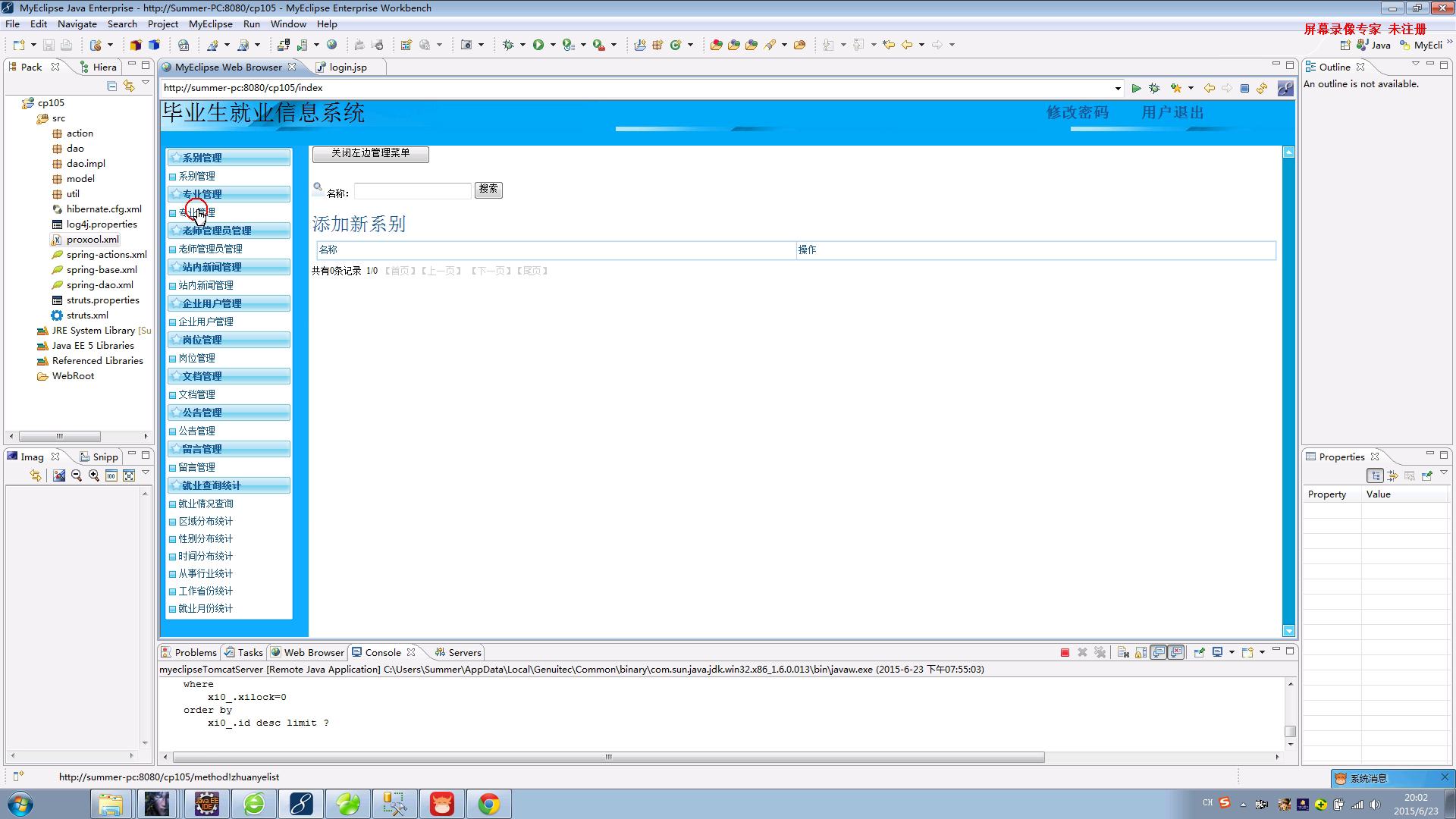Open Chrome from the Windows taskbar
1456x819 pixels.
point(489,804)
